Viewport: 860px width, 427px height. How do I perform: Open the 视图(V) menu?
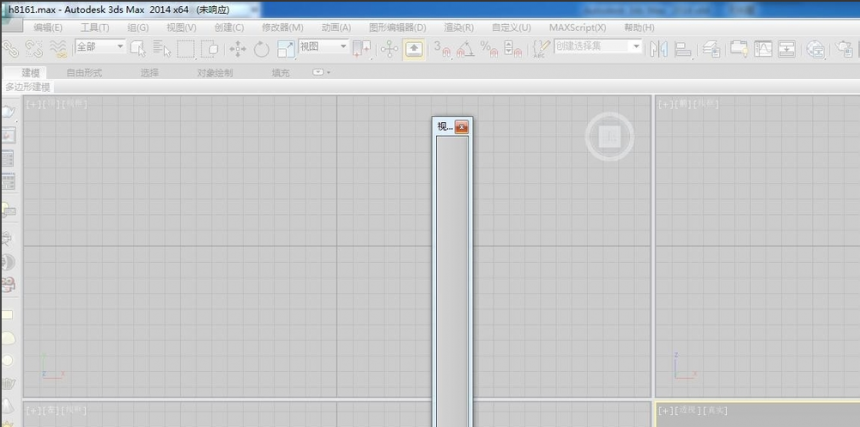pyautogui.click(x=181, y=27)
